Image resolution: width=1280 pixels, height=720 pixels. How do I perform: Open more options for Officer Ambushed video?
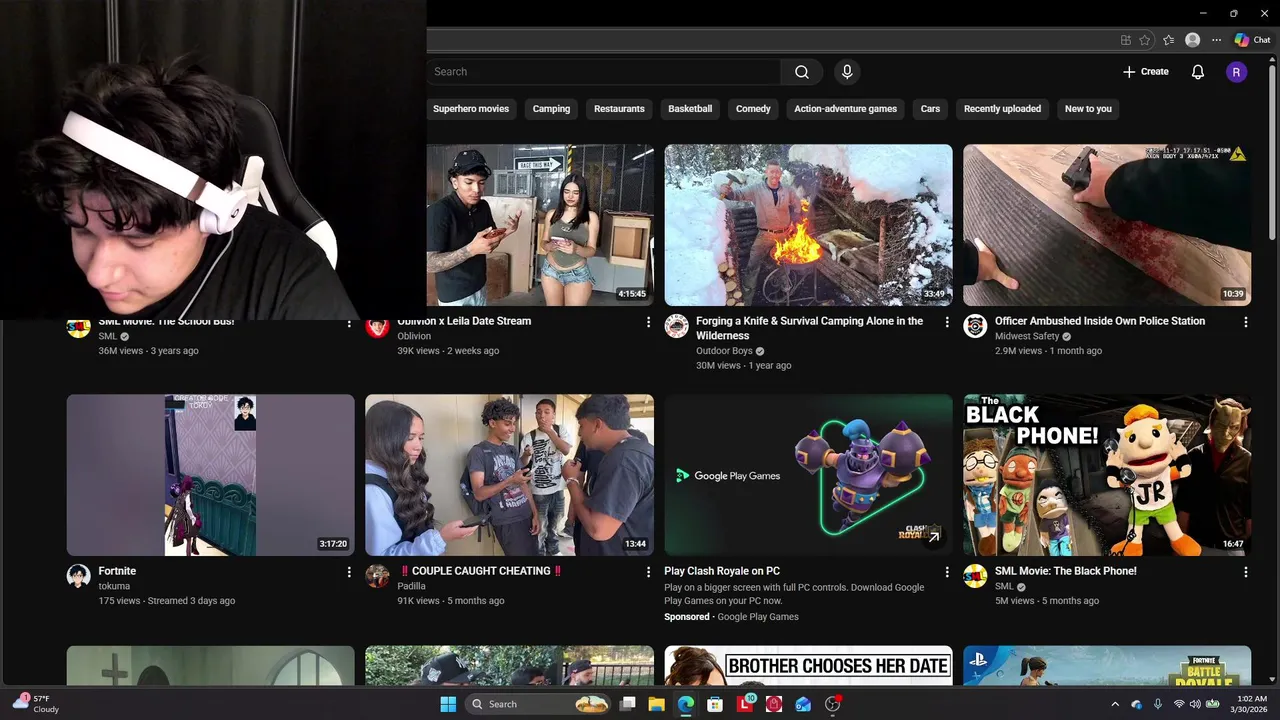(x=1246, y=322)
